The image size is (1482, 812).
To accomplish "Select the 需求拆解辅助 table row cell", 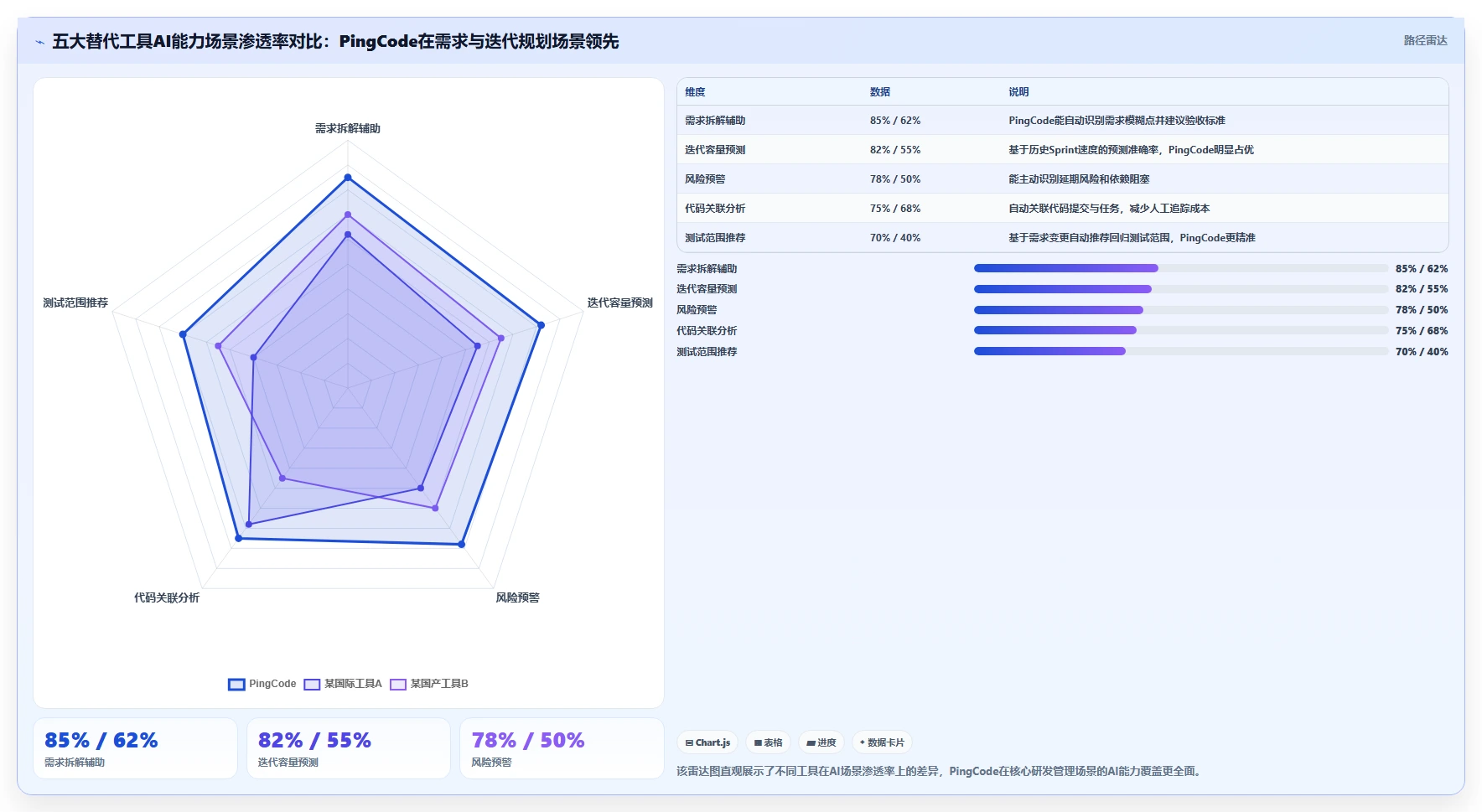I will click(x=715, y=121).
